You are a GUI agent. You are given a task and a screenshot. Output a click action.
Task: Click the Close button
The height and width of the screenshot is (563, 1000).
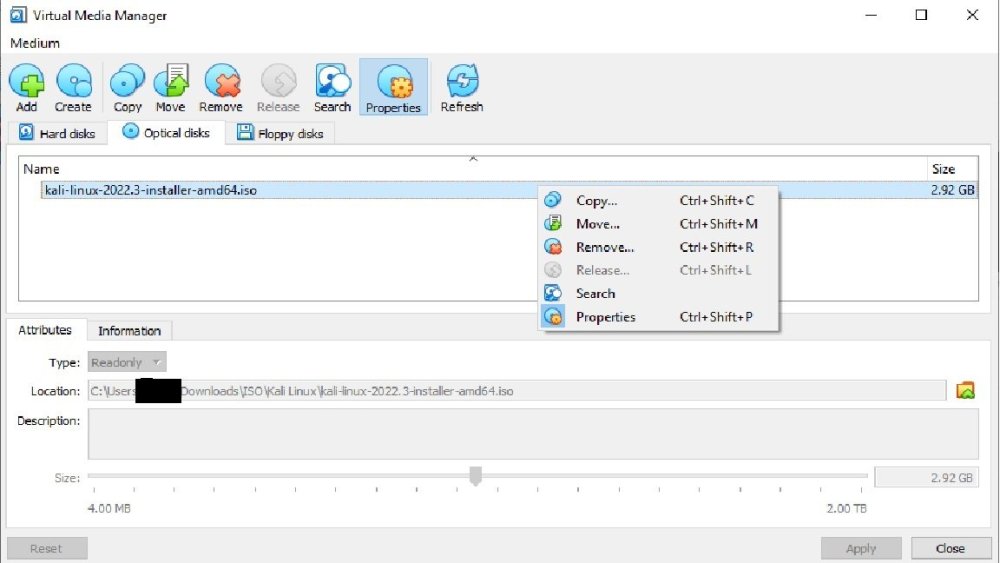[950, 548]
